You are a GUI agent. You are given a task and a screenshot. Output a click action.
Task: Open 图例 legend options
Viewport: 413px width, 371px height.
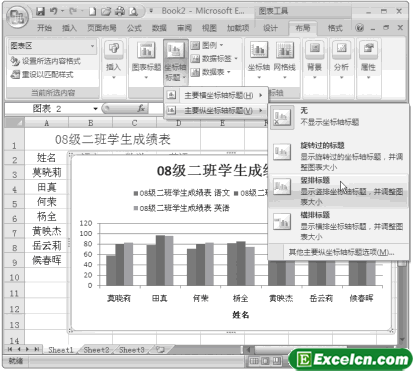click(x=207, y=45)
